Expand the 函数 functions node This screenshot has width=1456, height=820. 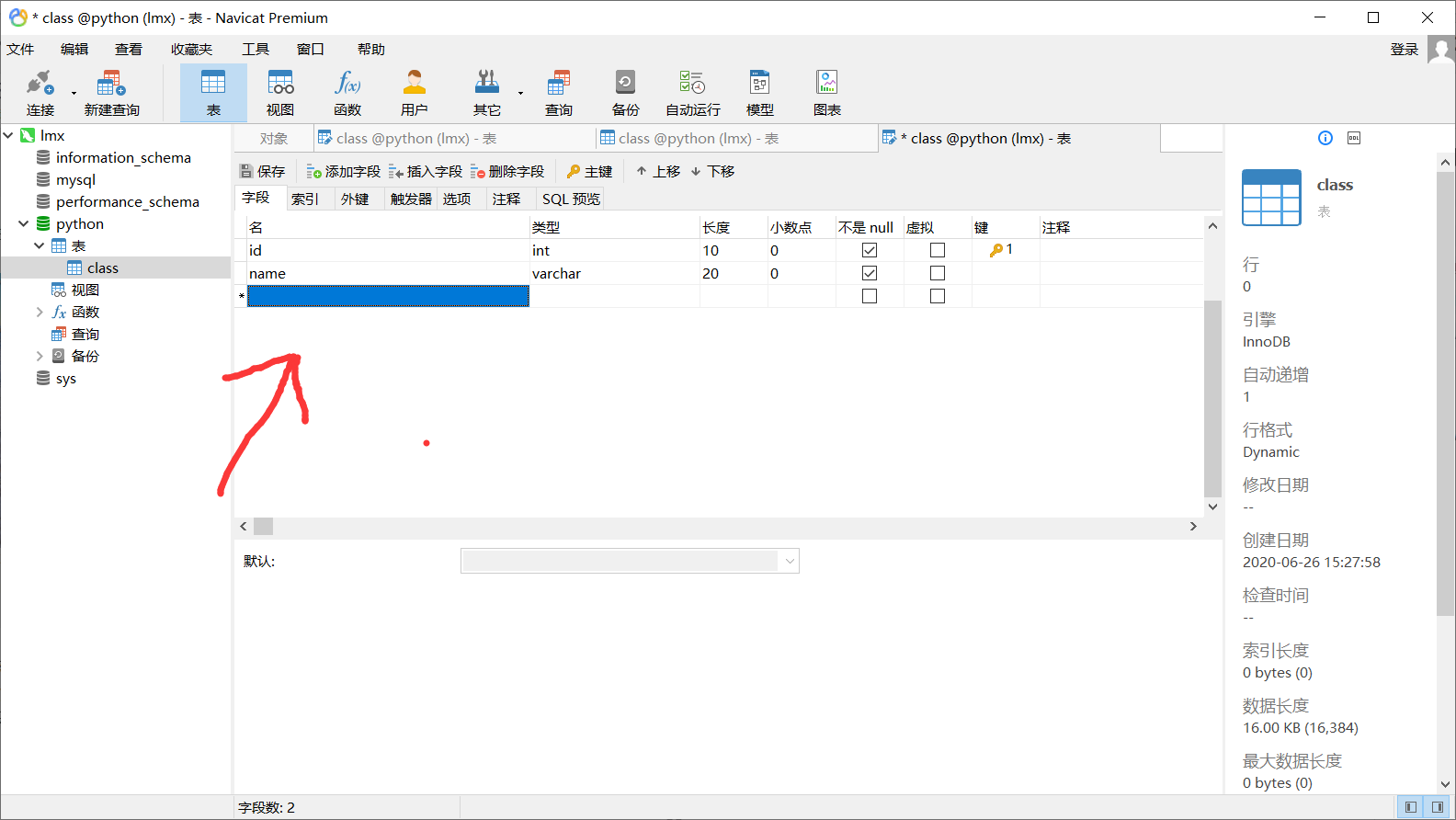click(x=40, y=312)
